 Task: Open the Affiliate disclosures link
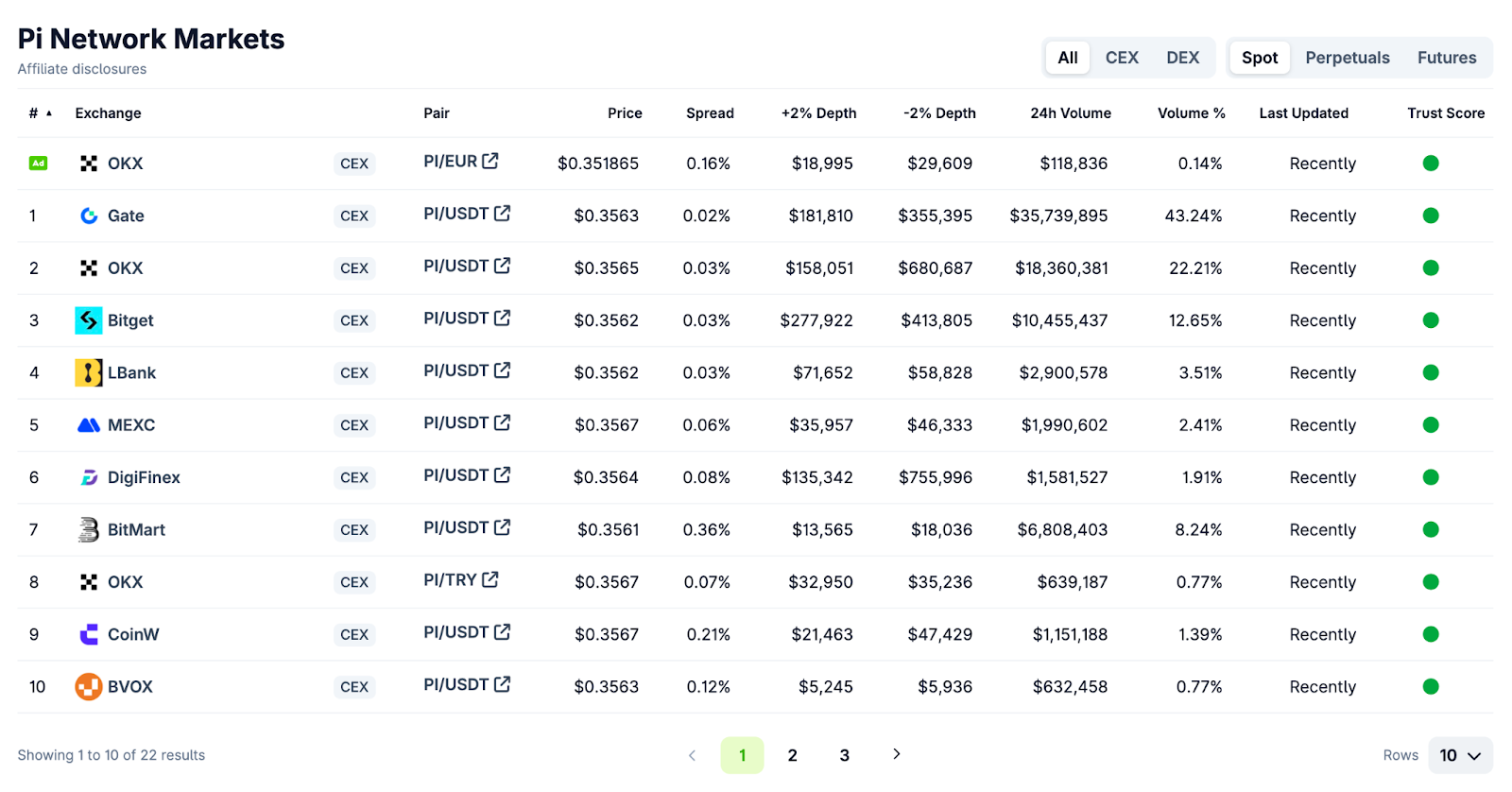click(x=82, y=69)
